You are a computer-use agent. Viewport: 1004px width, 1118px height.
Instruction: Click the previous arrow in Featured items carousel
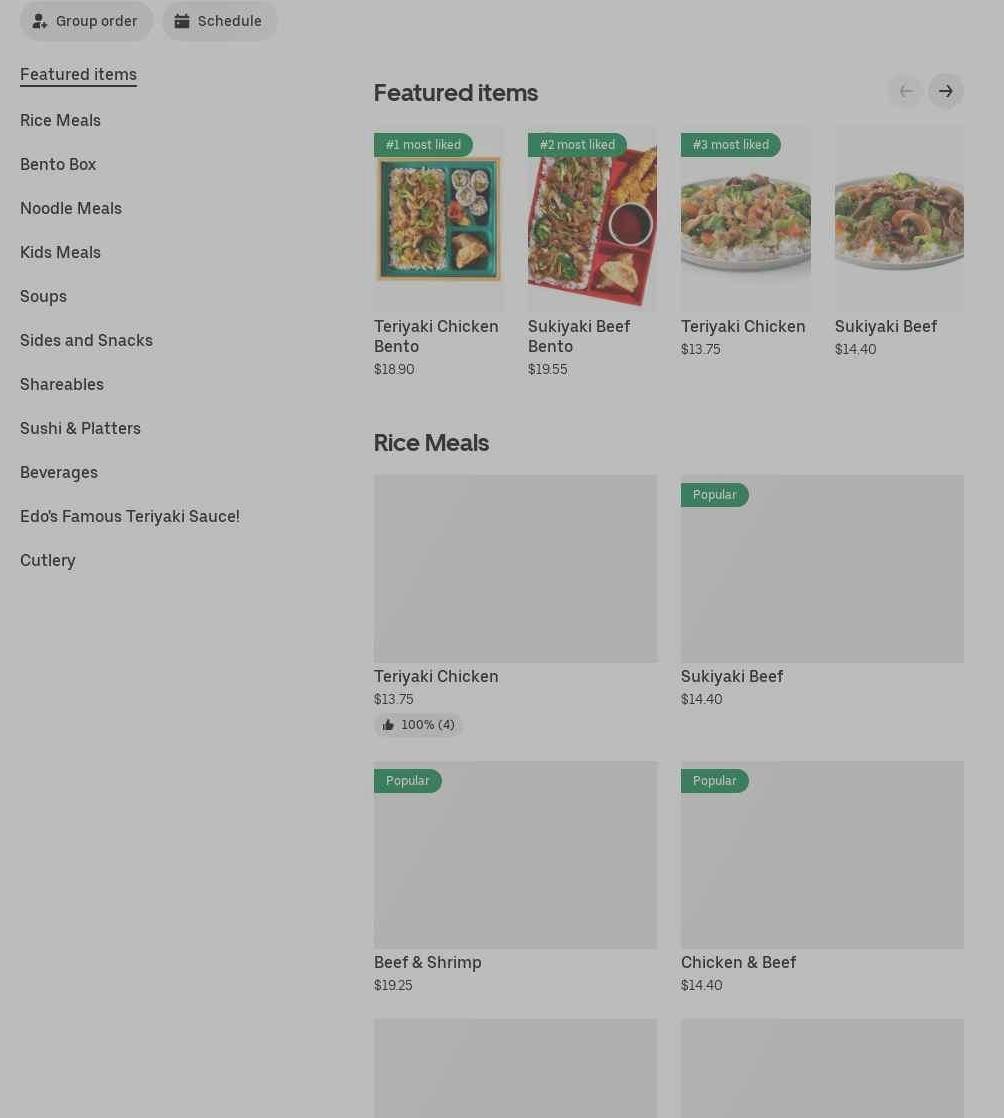click(905, 91)
